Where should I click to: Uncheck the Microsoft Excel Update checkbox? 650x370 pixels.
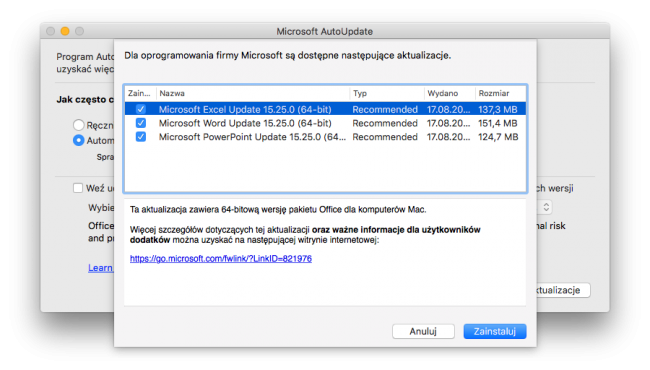pyautogui.click(x=141, y=109)
